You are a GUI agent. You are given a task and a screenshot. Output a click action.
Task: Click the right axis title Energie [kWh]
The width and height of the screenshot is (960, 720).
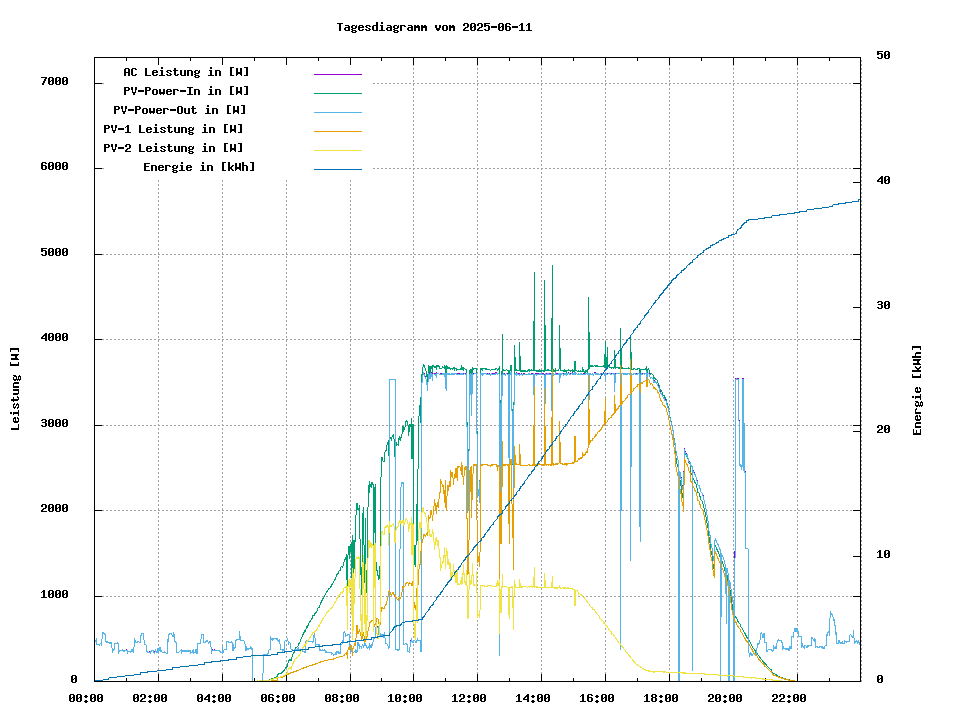917,390
